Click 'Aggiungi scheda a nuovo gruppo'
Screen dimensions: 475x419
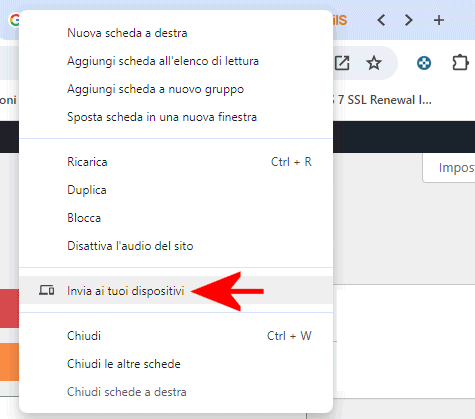point(176,89)
